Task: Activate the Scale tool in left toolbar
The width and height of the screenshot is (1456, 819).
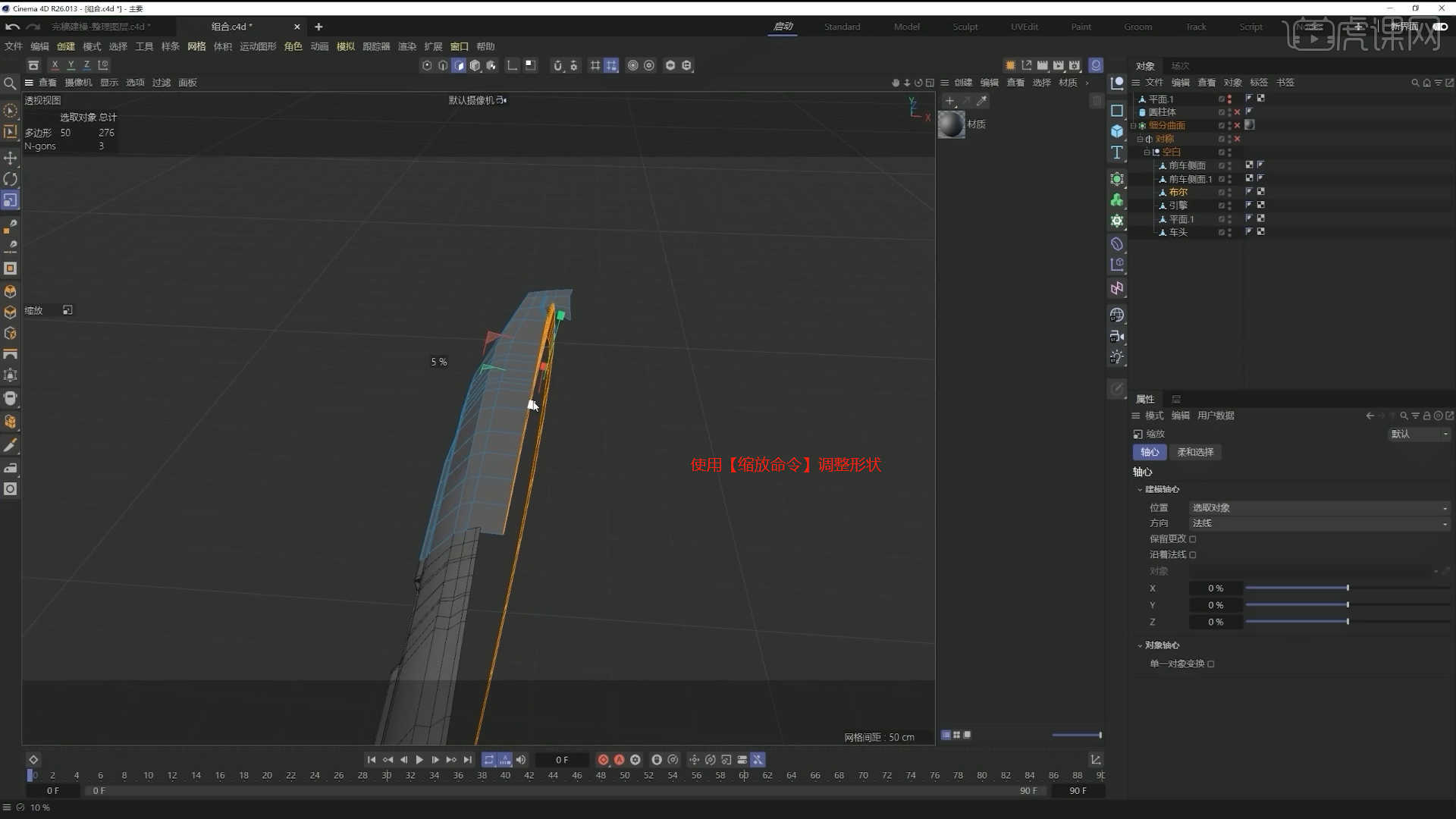Action: (x=11, y=200)
